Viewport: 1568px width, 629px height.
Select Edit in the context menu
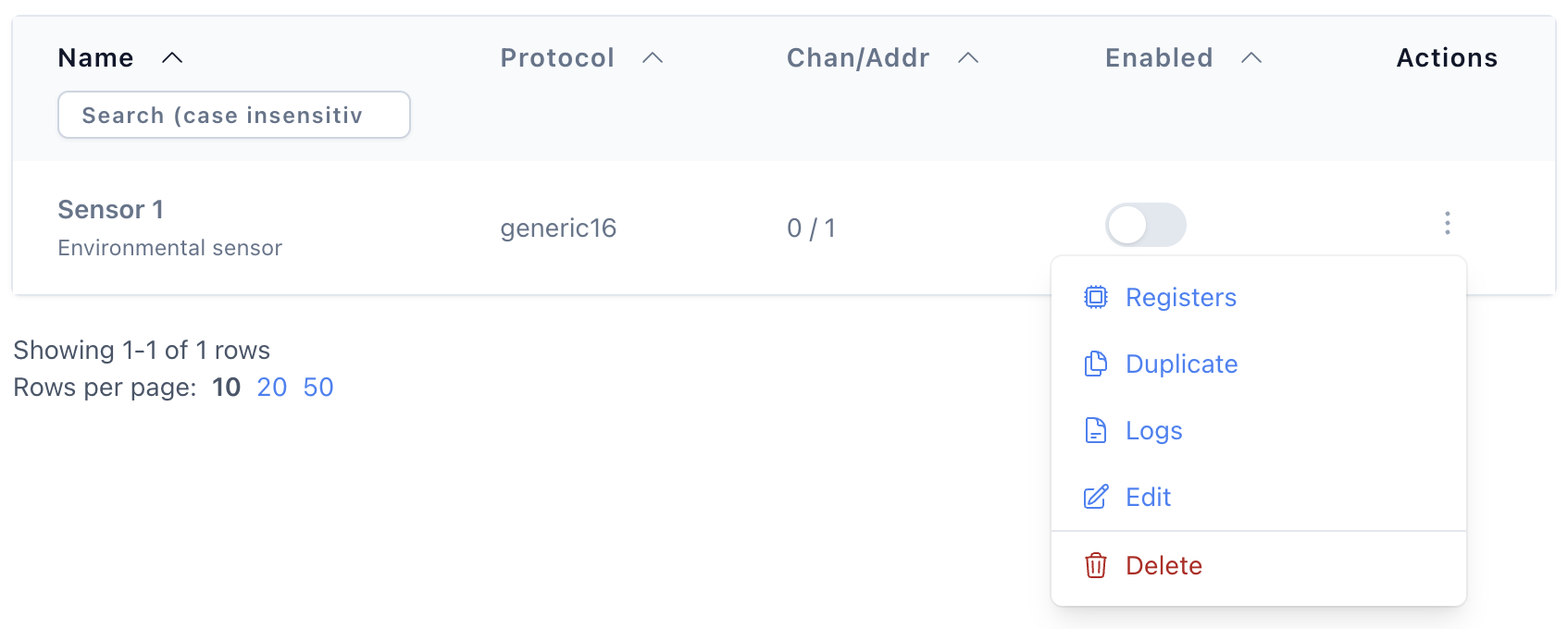click(x=1259, y=497)
